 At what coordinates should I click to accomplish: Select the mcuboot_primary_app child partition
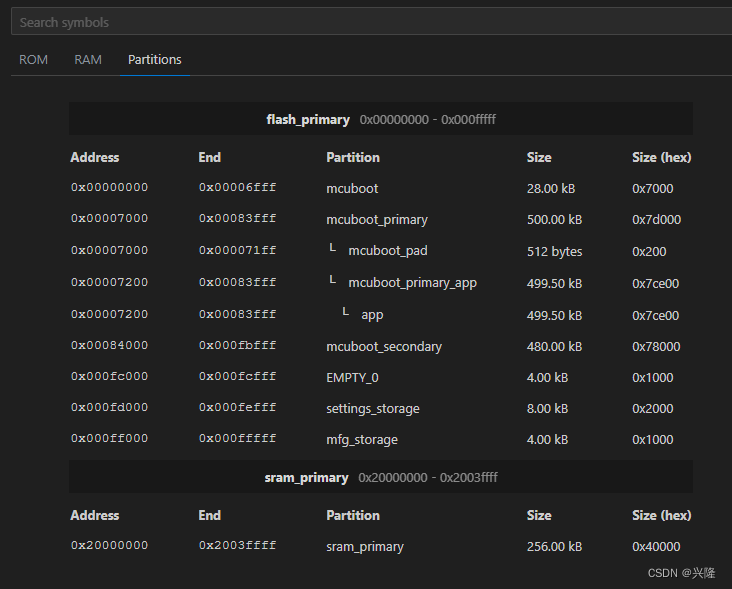coord(412,283)
